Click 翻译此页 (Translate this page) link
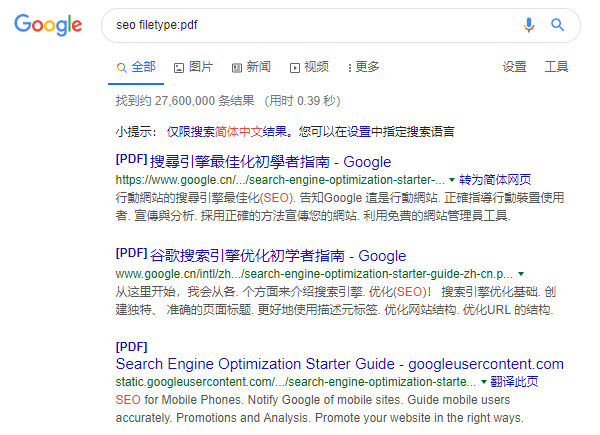 point(514,382)
